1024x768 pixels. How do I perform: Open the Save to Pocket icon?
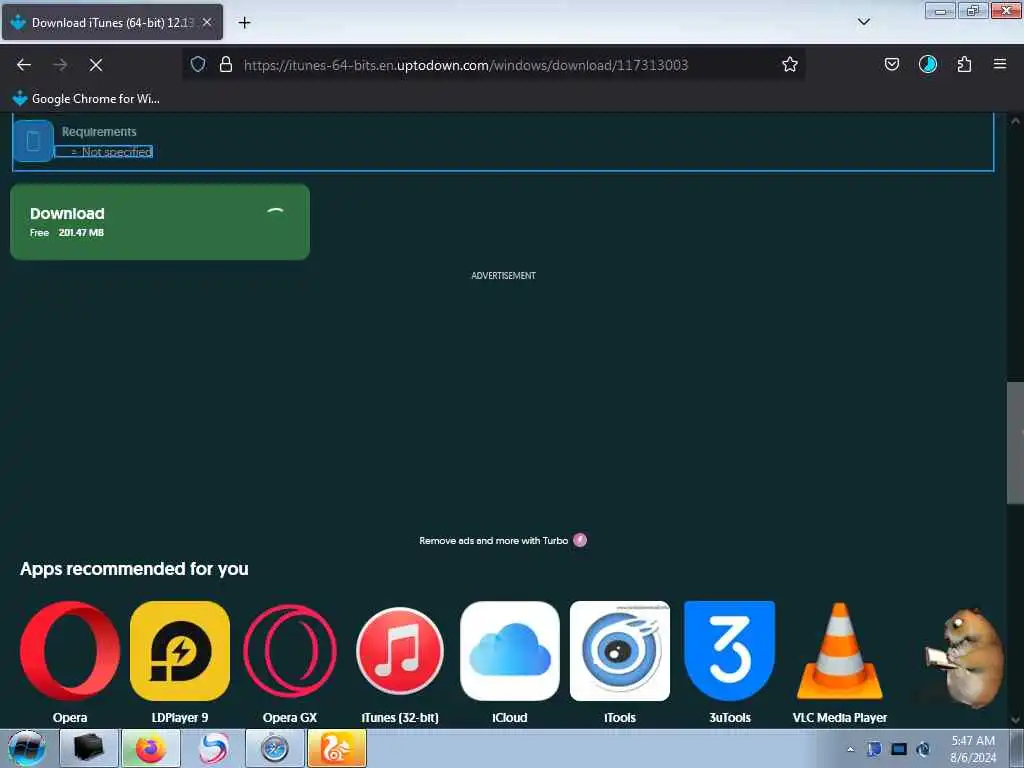pos(892,64)
